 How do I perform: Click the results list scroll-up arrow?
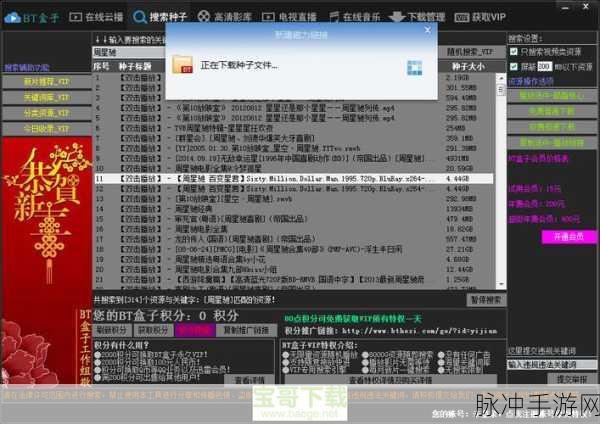[501, 78]
